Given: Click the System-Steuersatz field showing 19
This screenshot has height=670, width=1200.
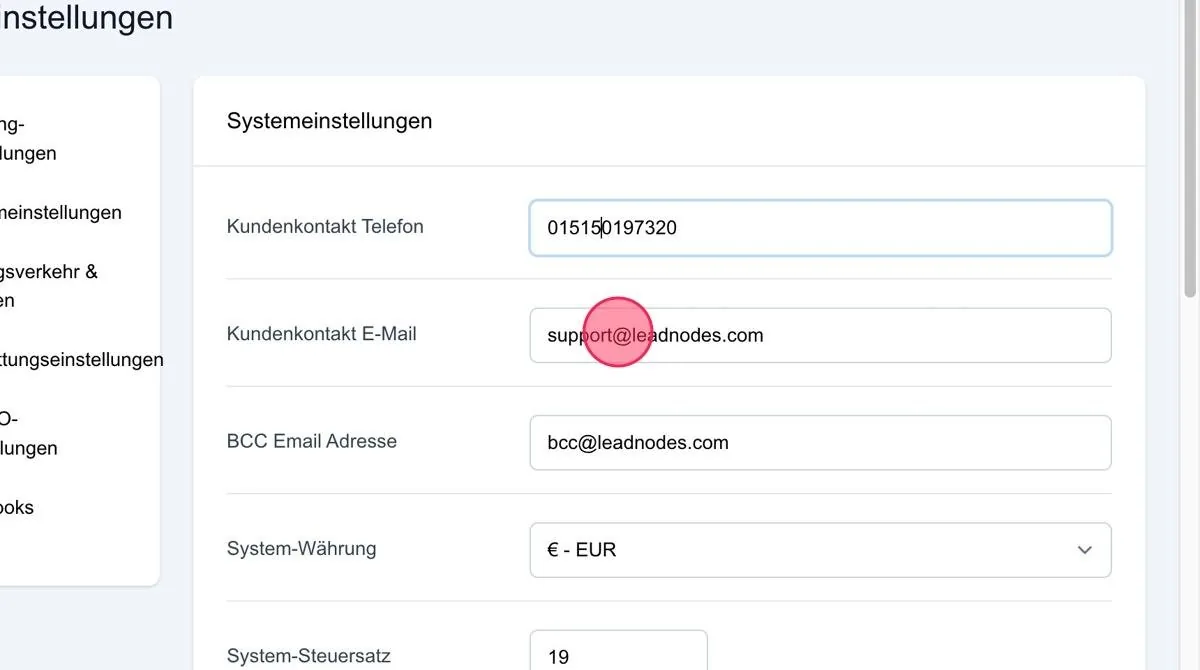Looking at the screenshot, I should click(618, 651).
